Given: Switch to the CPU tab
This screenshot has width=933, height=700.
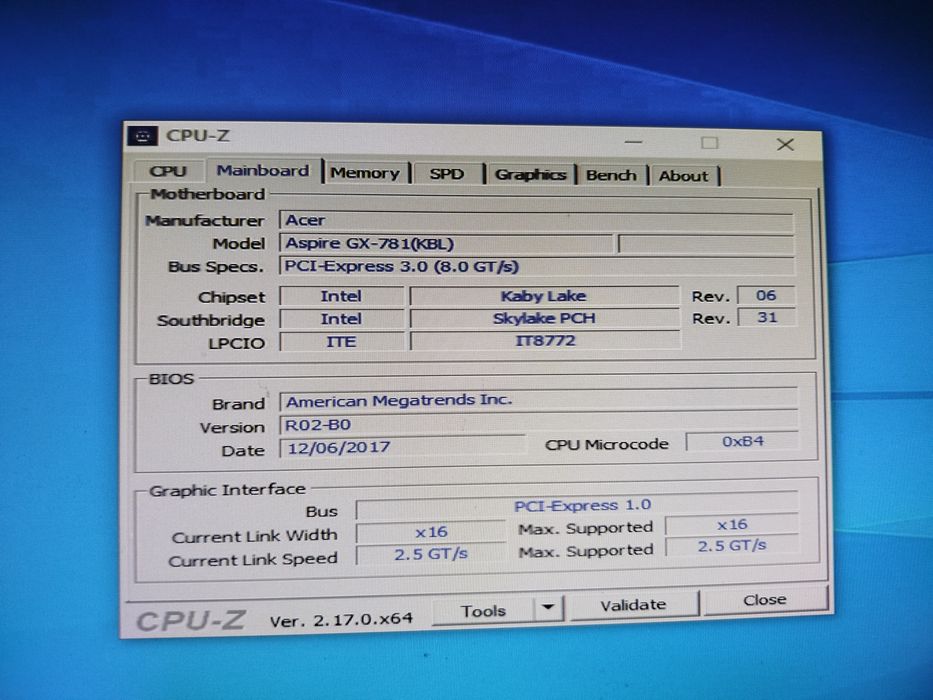Looking at the screenshot, I should coord(168,171).
